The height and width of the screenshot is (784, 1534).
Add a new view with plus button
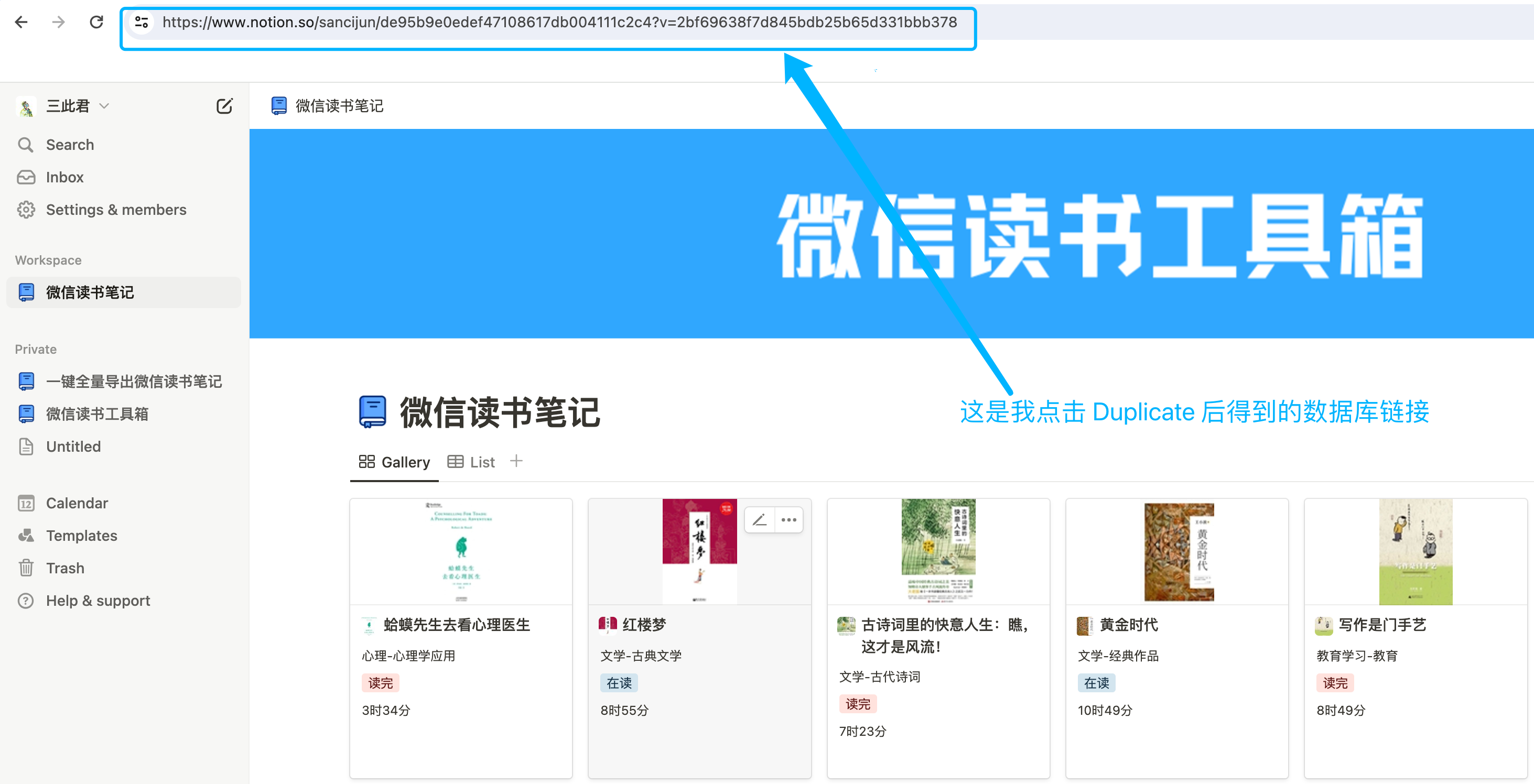516,461
